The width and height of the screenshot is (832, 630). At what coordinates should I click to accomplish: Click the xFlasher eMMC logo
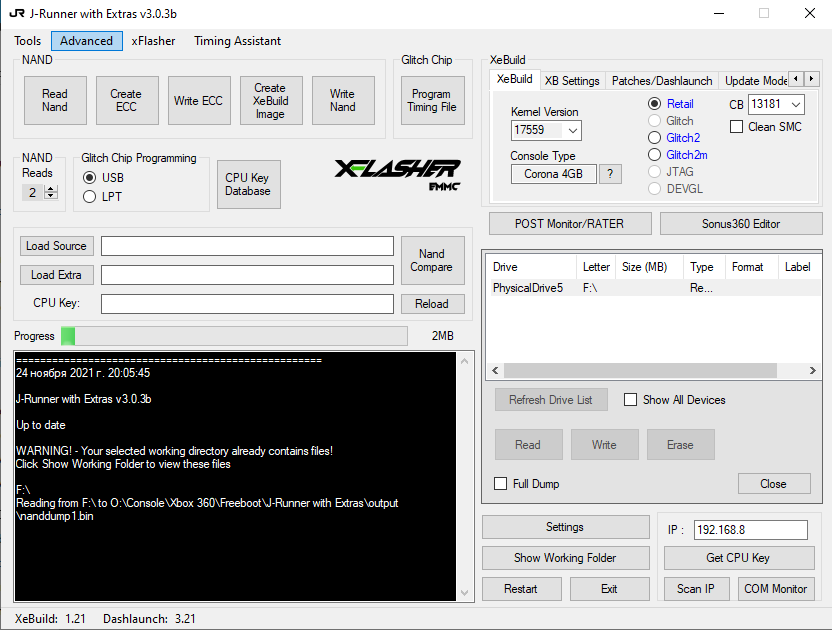[397, 175]
